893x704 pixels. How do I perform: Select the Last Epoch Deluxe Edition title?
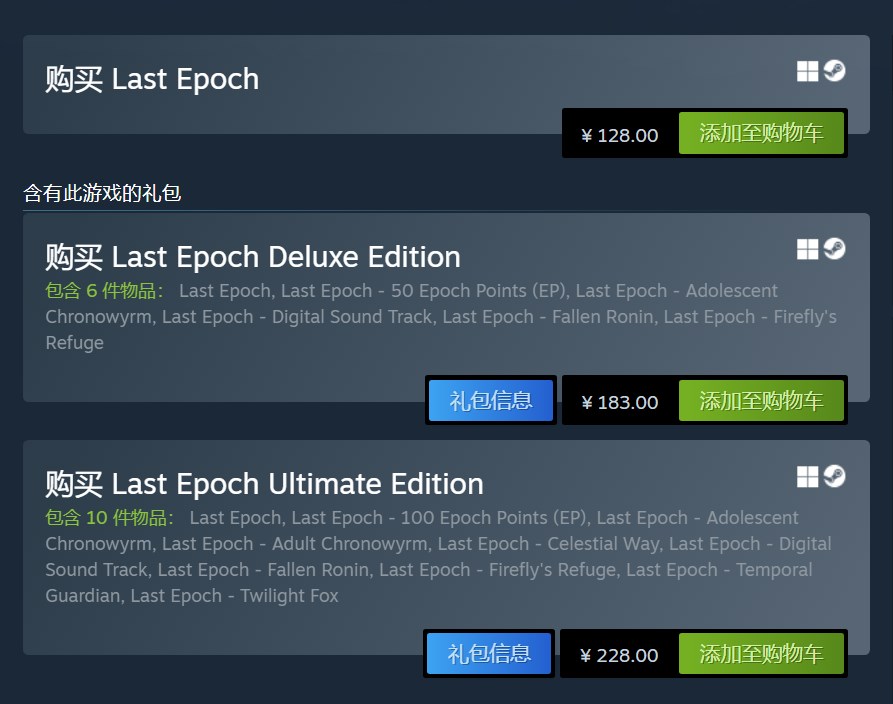pyautogui.click(x=253, y=257)
